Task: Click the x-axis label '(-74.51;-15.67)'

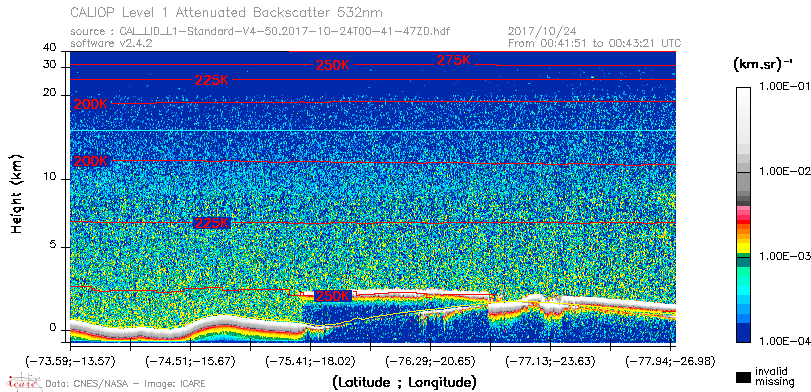Action: point(190,360)
